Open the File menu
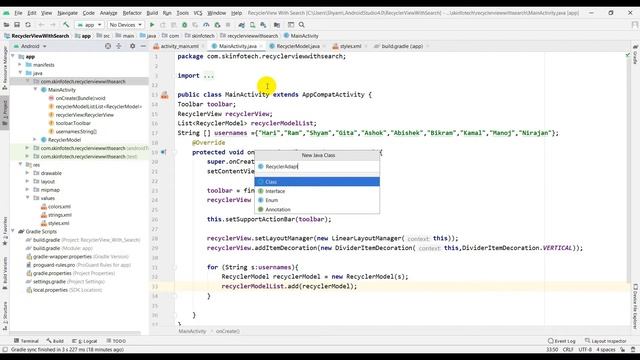 [x=18, y=13]
